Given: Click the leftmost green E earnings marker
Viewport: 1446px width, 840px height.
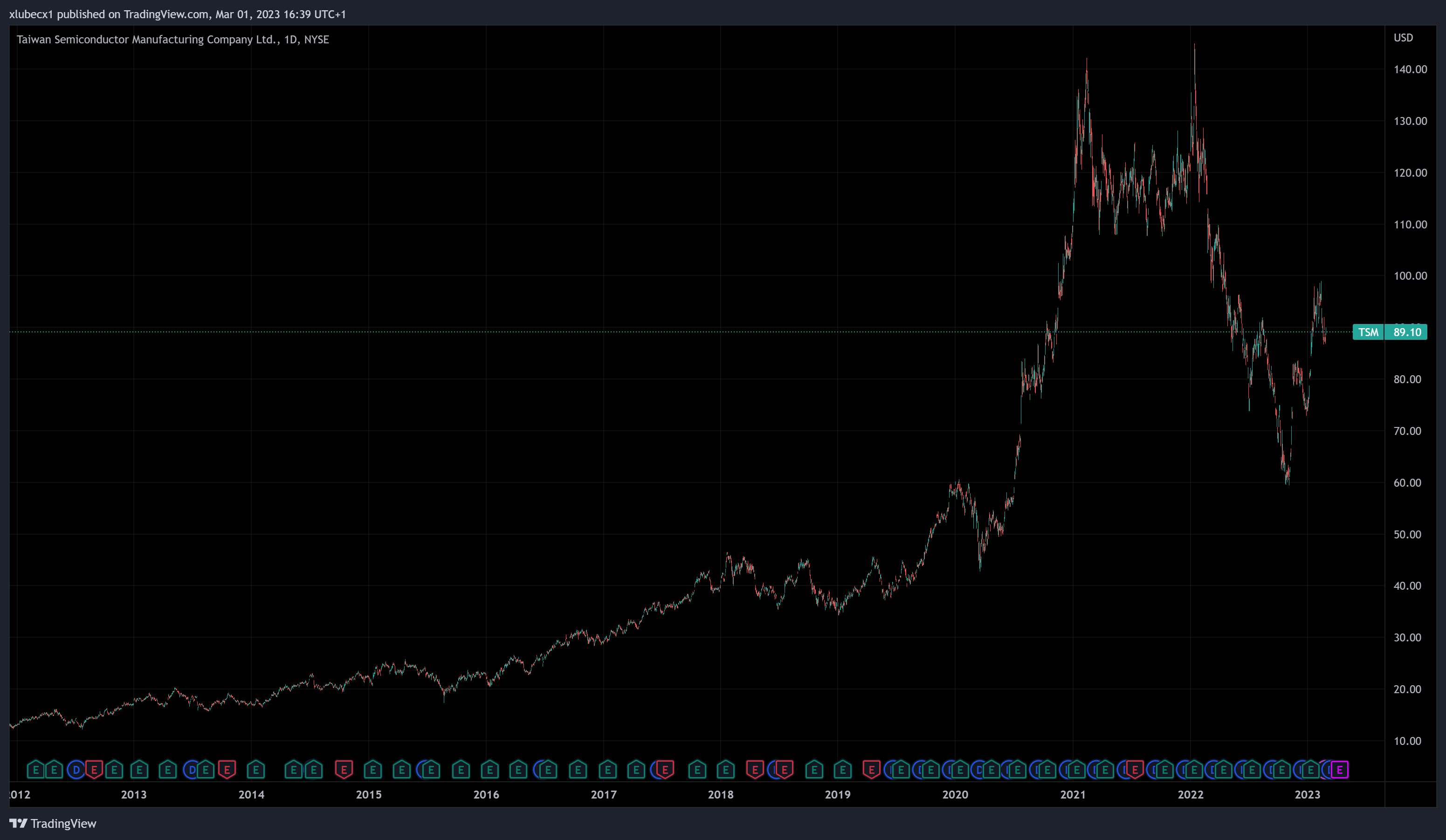Looking at the screenshot, I should pos(35,770).
